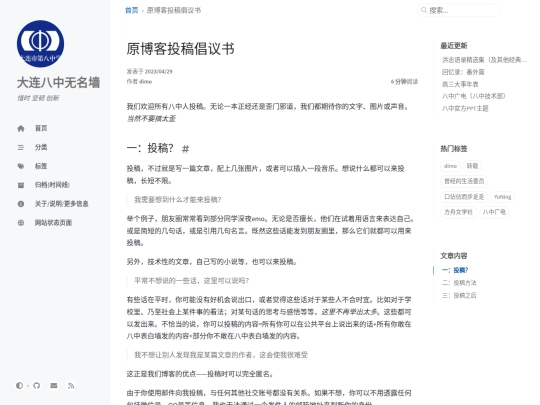
Task: Open the GitHub icon link
Action: pyautogui.click(x=37, y=385)
